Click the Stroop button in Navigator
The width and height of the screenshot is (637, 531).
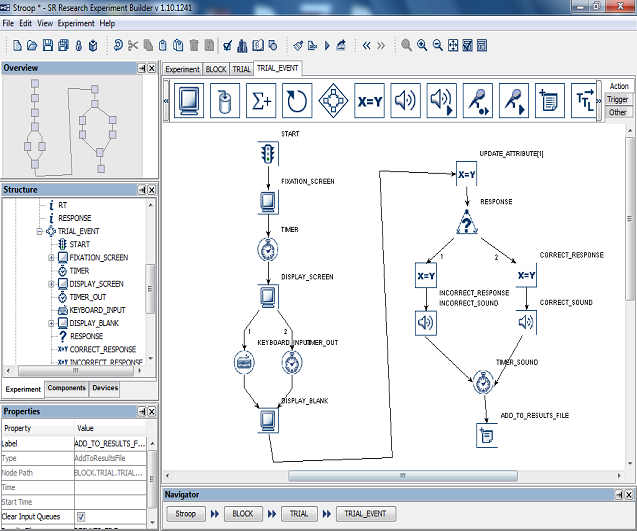[x=186, y=514]
